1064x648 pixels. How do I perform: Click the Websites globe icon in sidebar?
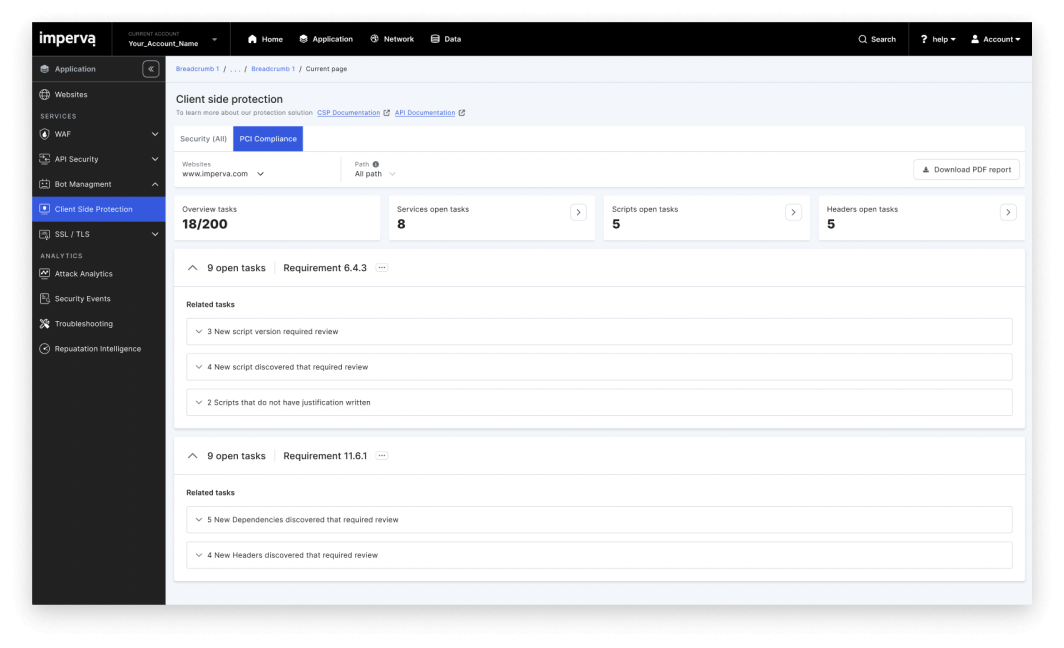pos(45,94)
